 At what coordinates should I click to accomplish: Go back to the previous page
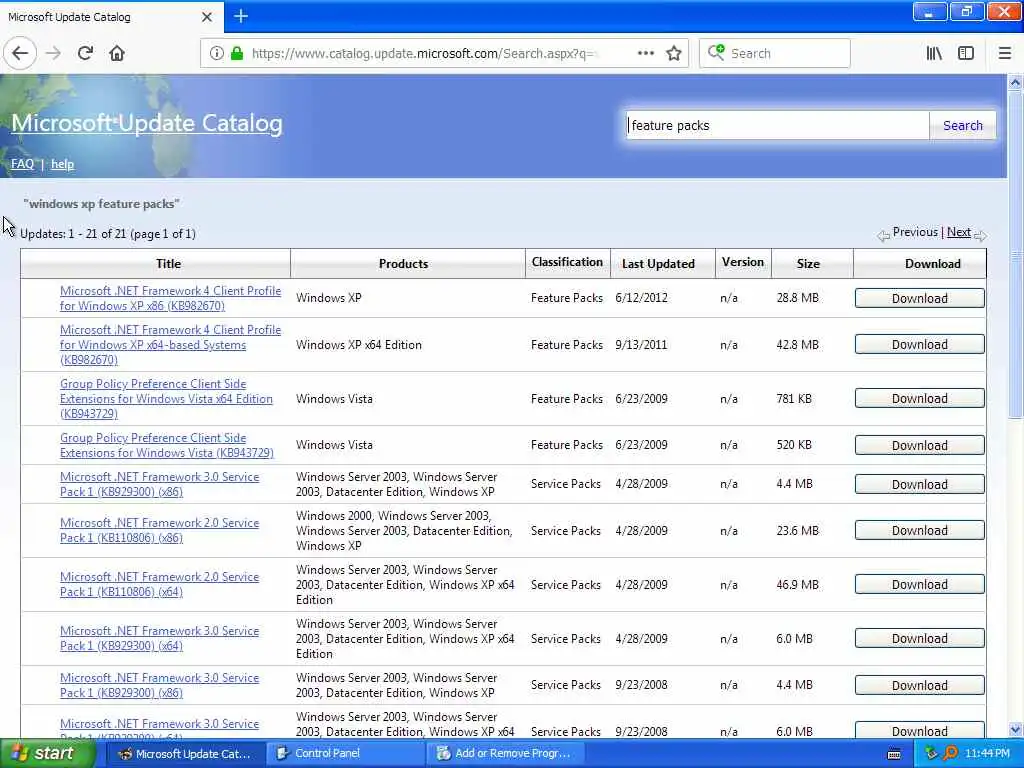[x=20, y=54]
